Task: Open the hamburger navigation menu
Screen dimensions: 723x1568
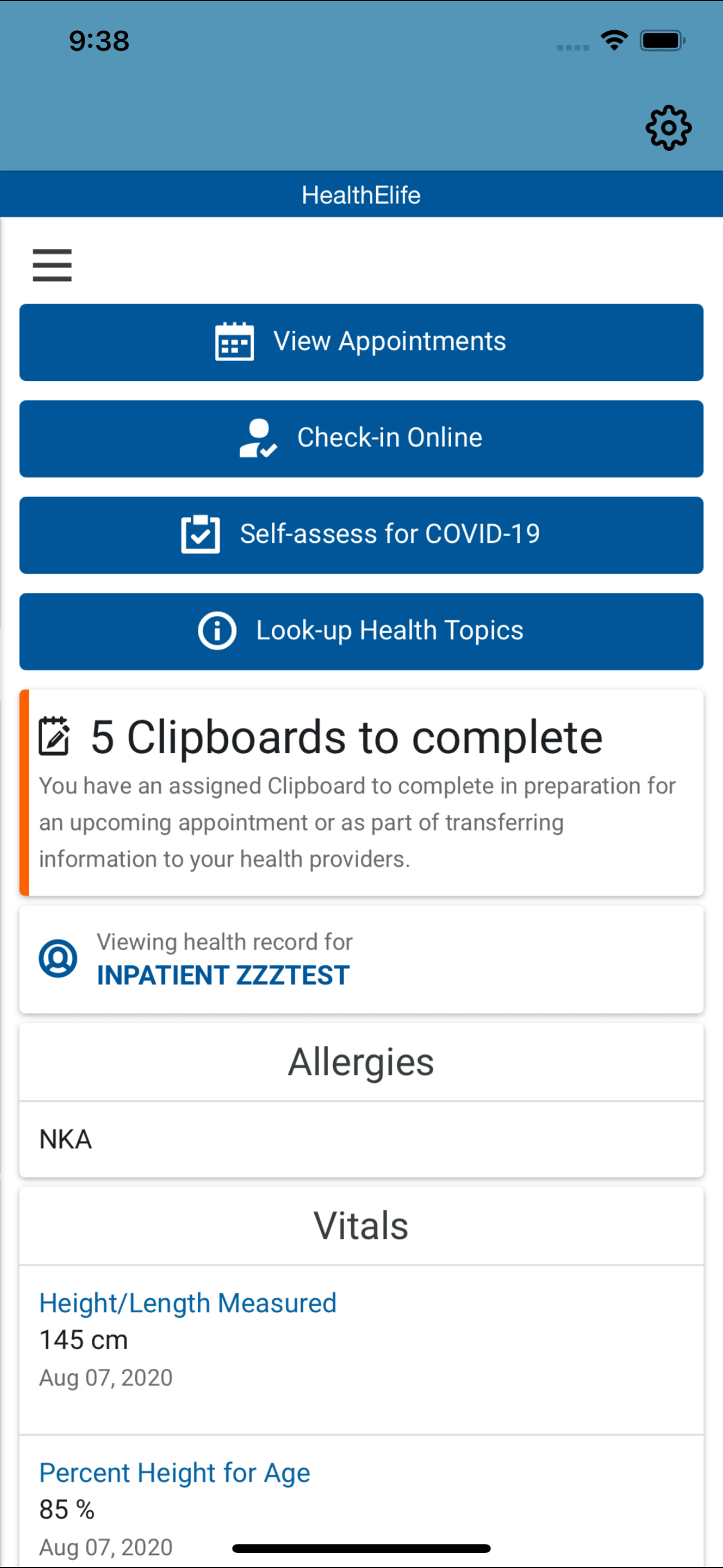Action: click(52, 266)
